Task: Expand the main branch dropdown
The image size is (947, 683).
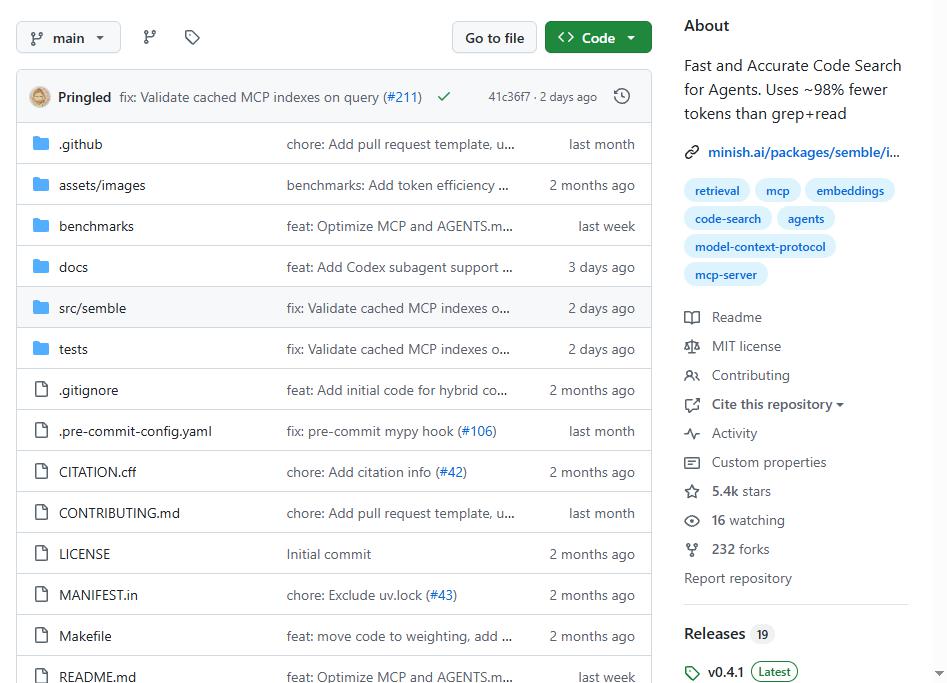Action: point(68,37)
